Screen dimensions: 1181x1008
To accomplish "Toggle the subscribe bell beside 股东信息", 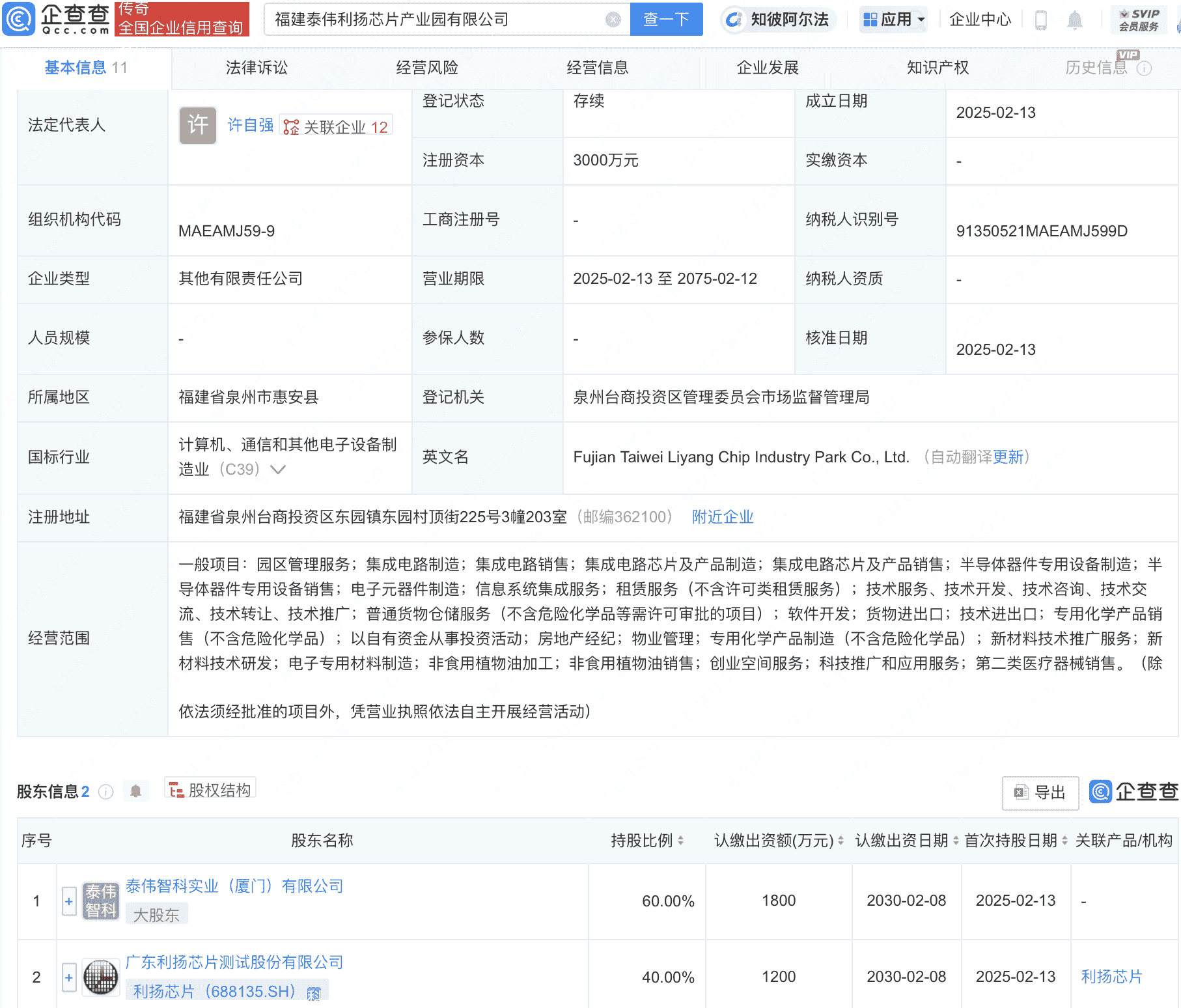I will click(136, 791).
